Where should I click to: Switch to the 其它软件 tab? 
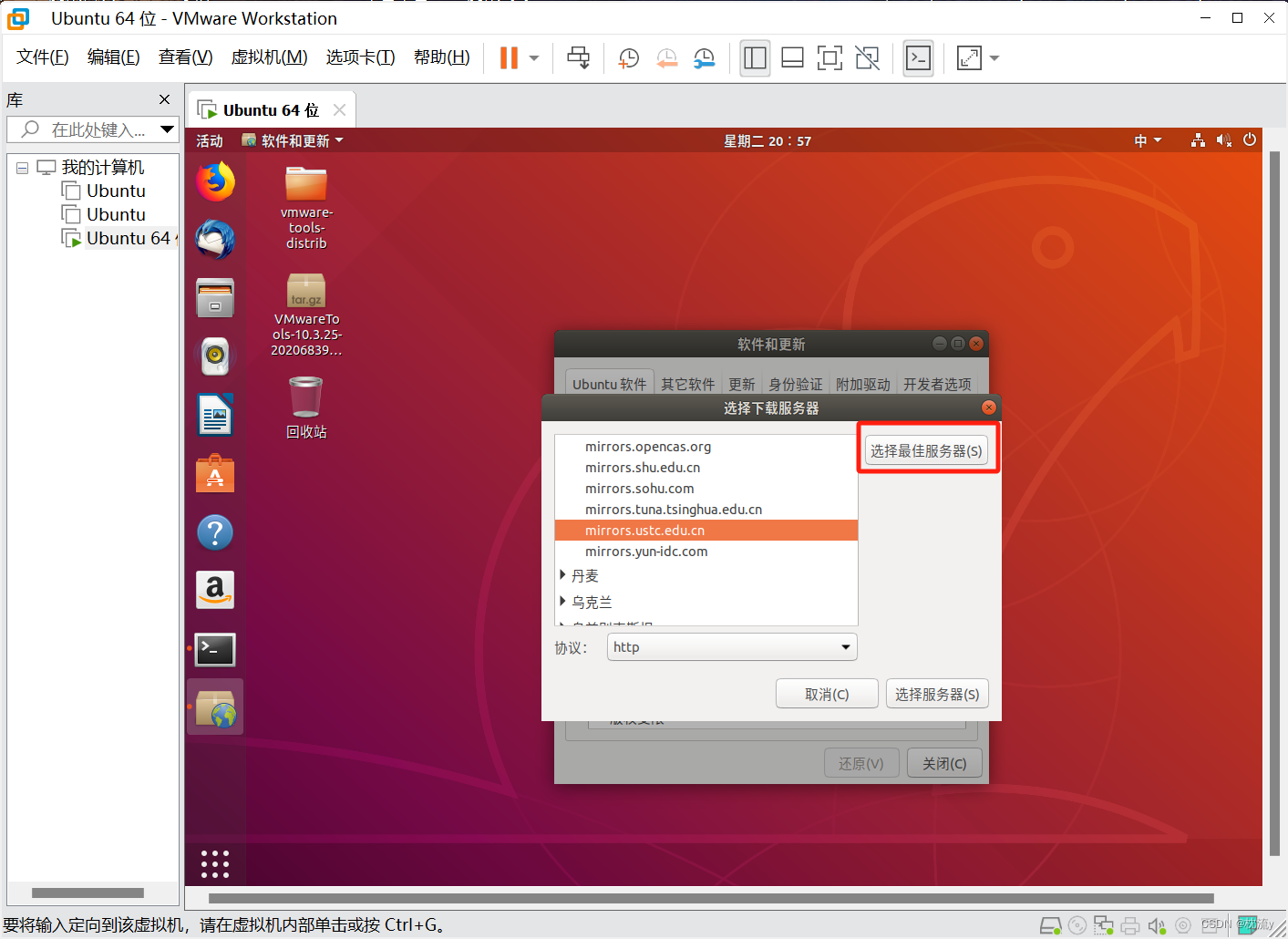(687, 384)
